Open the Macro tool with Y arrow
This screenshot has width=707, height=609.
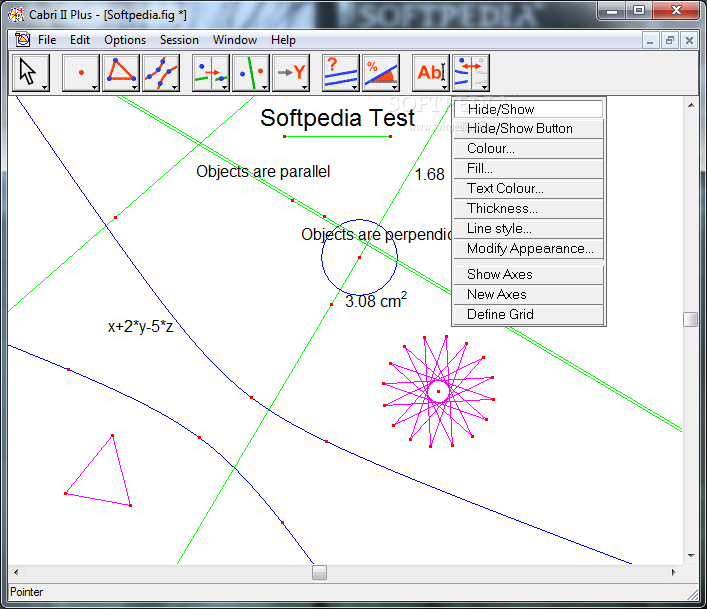click(x=290, y=73)
